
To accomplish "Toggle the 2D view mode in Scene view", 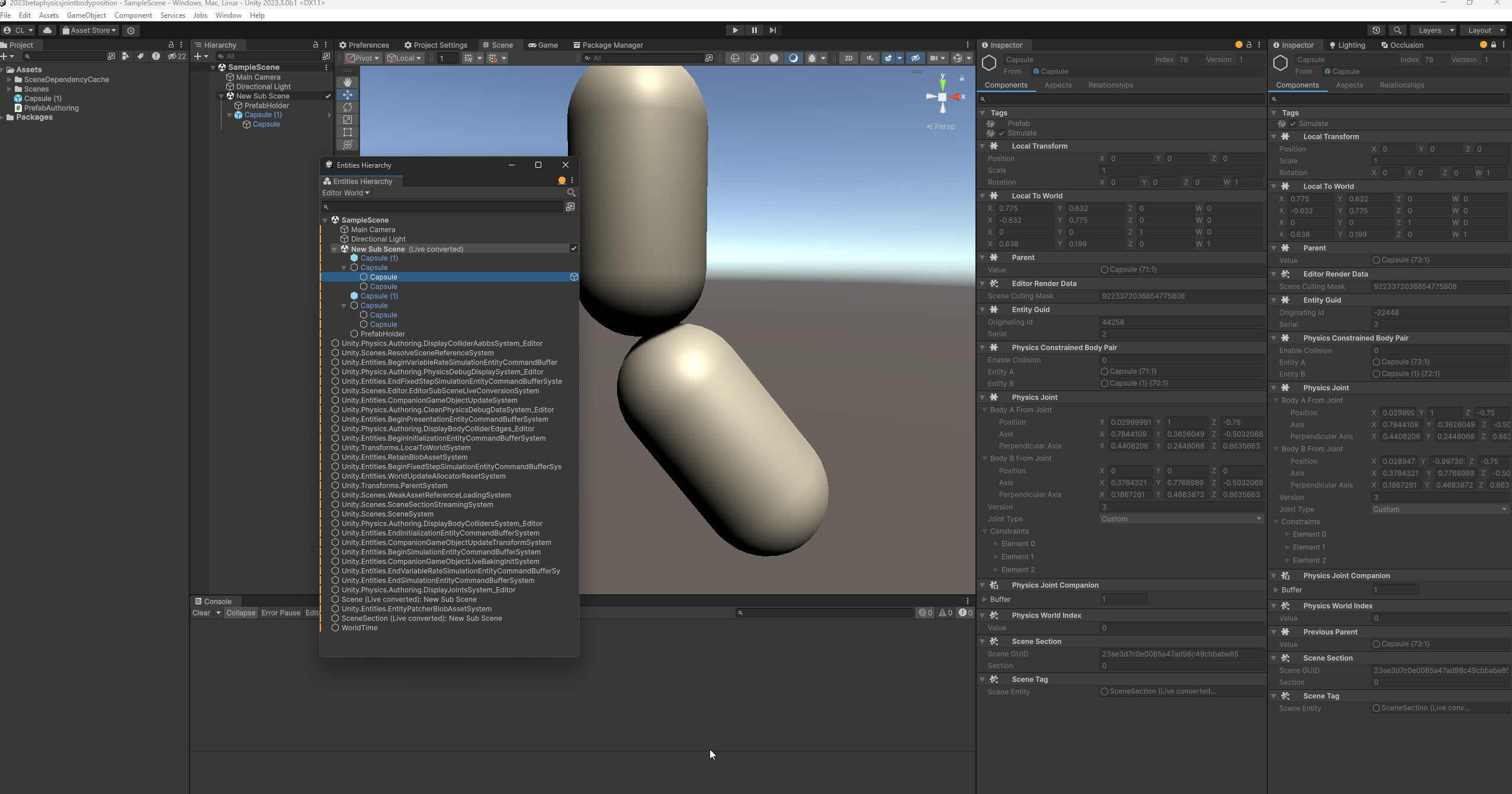I will (848, 57).
